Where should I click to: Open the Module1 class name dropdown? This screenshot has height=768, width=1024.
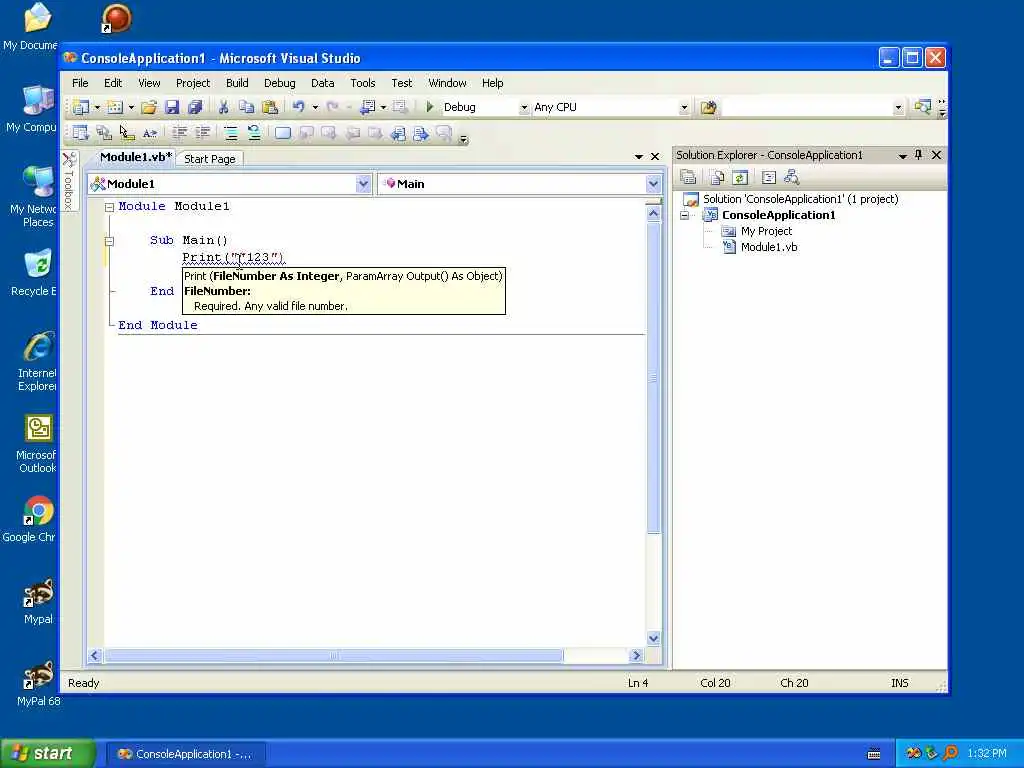point(363,184)
